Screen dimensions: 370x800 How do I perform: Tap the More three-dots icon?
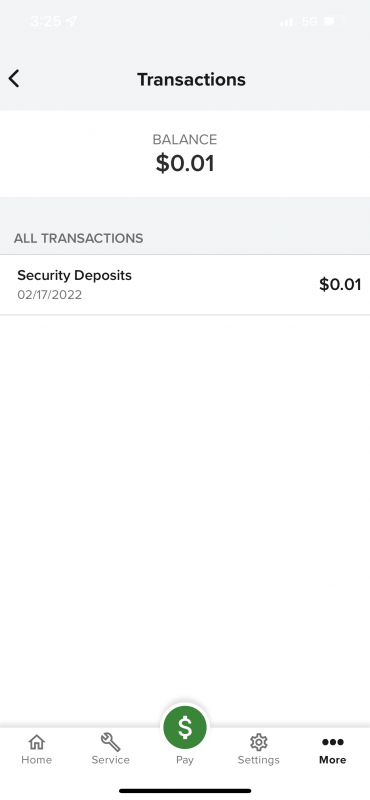332,742
